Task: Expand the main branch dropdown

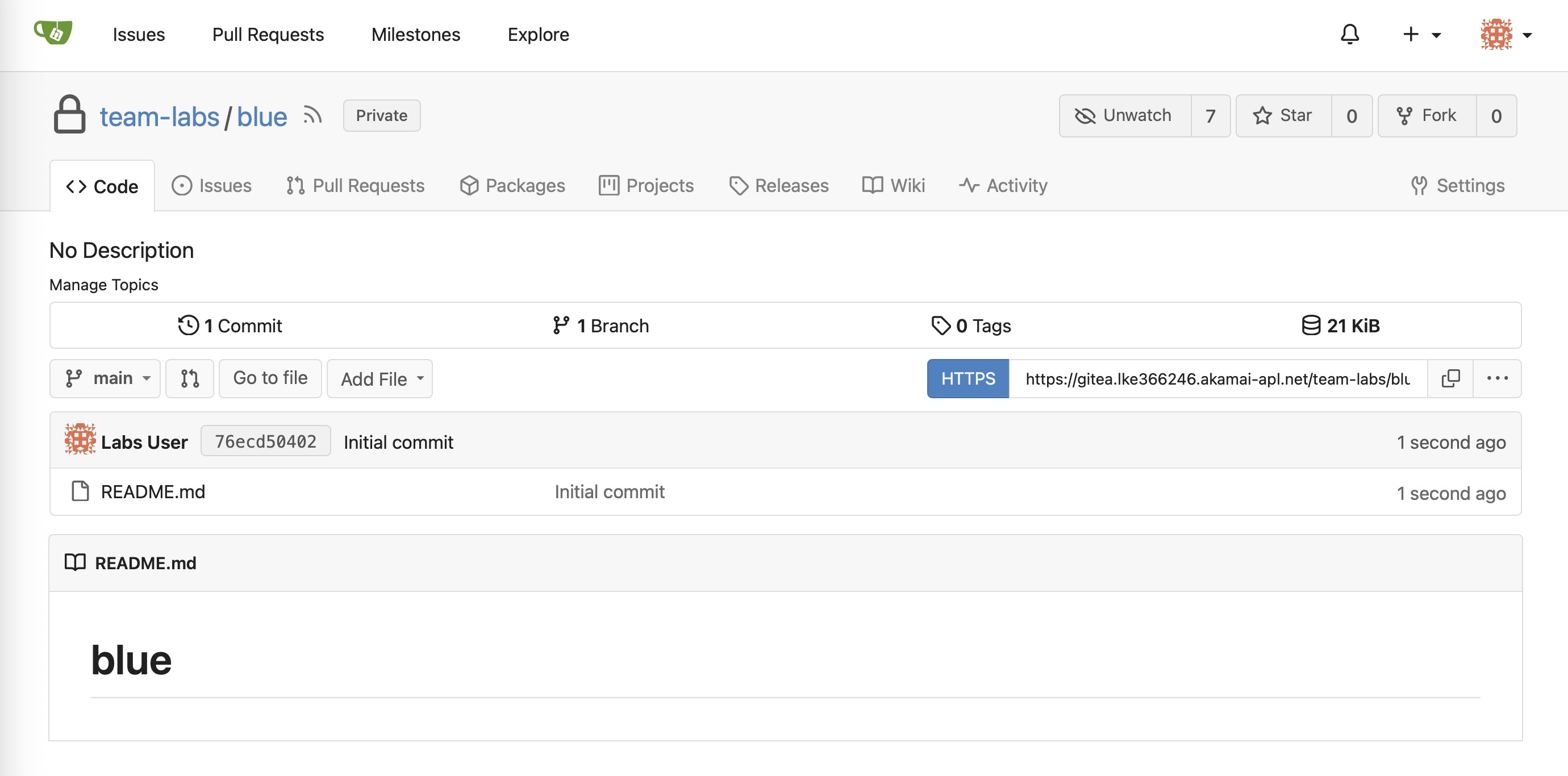Action: (105, 378)
